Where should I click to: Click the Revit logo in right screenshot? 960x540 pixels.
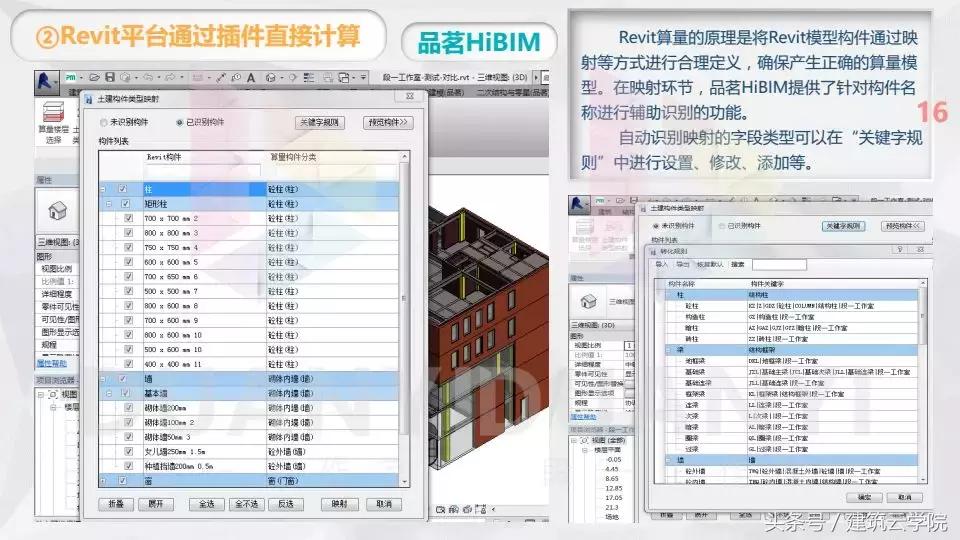[x=577, y=203]
